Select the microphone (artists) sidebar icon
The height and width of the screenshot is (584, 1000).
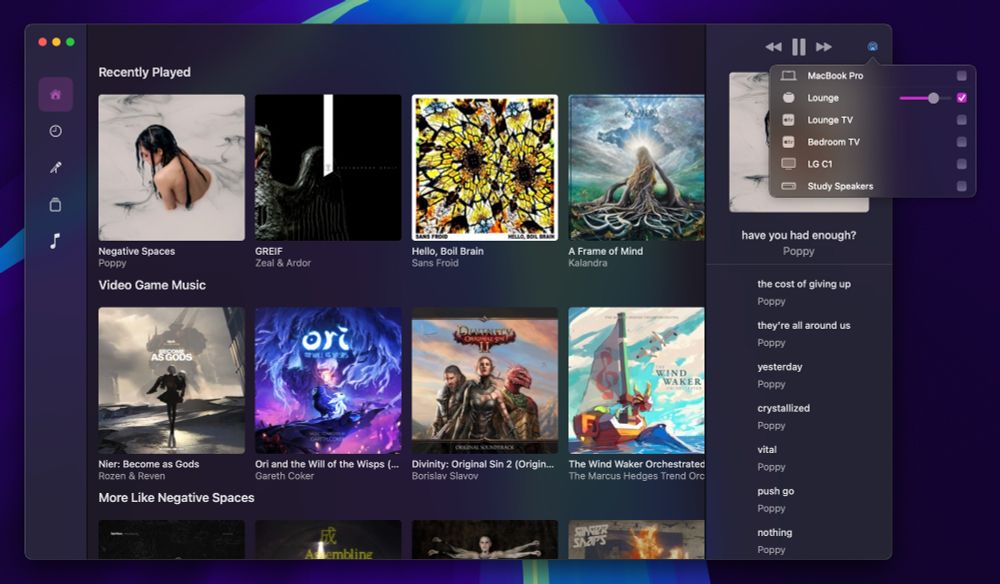[x=55, y=168]
